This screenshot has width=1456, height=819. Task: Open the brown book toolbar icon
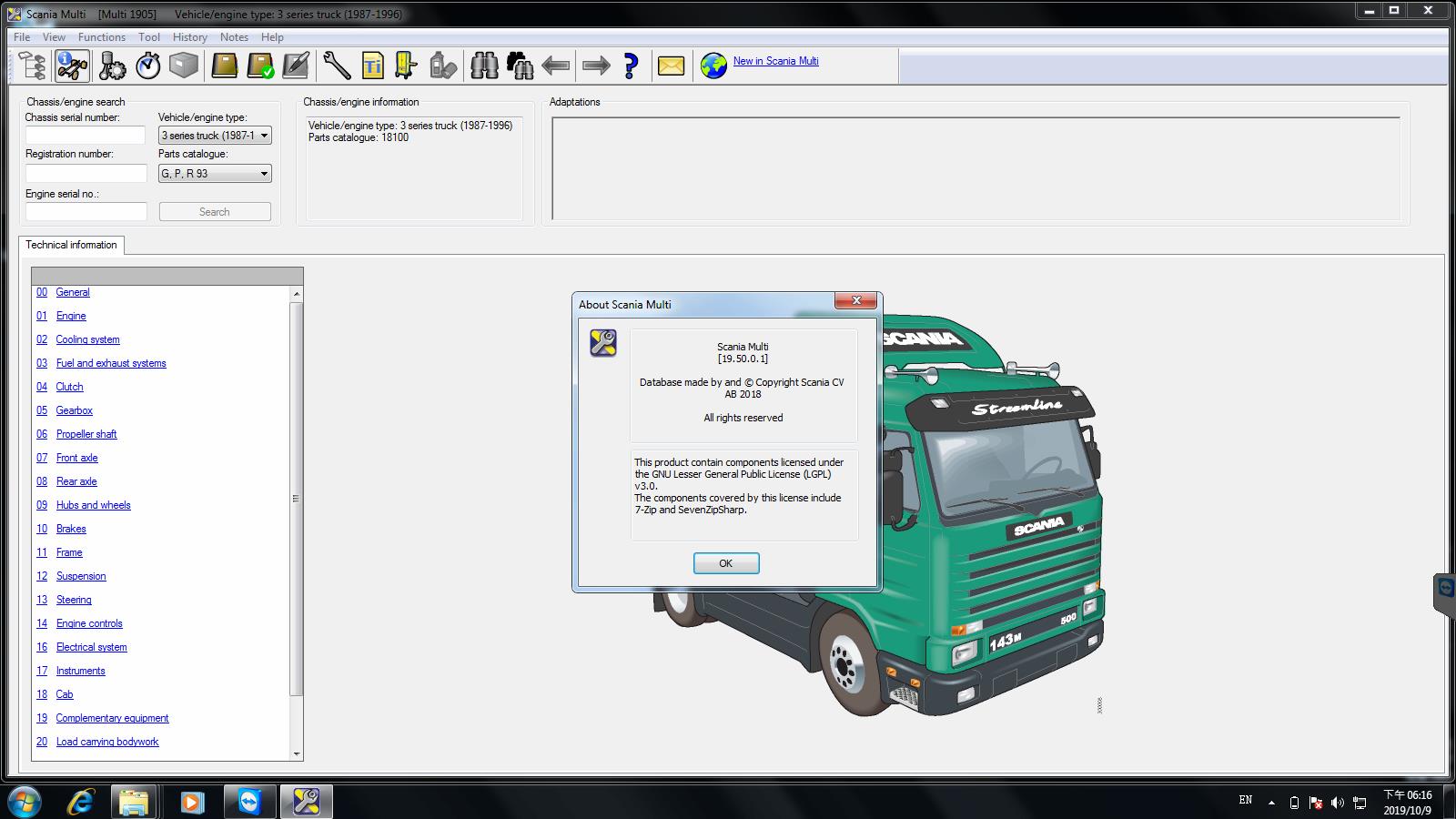(x=224, y=66)
